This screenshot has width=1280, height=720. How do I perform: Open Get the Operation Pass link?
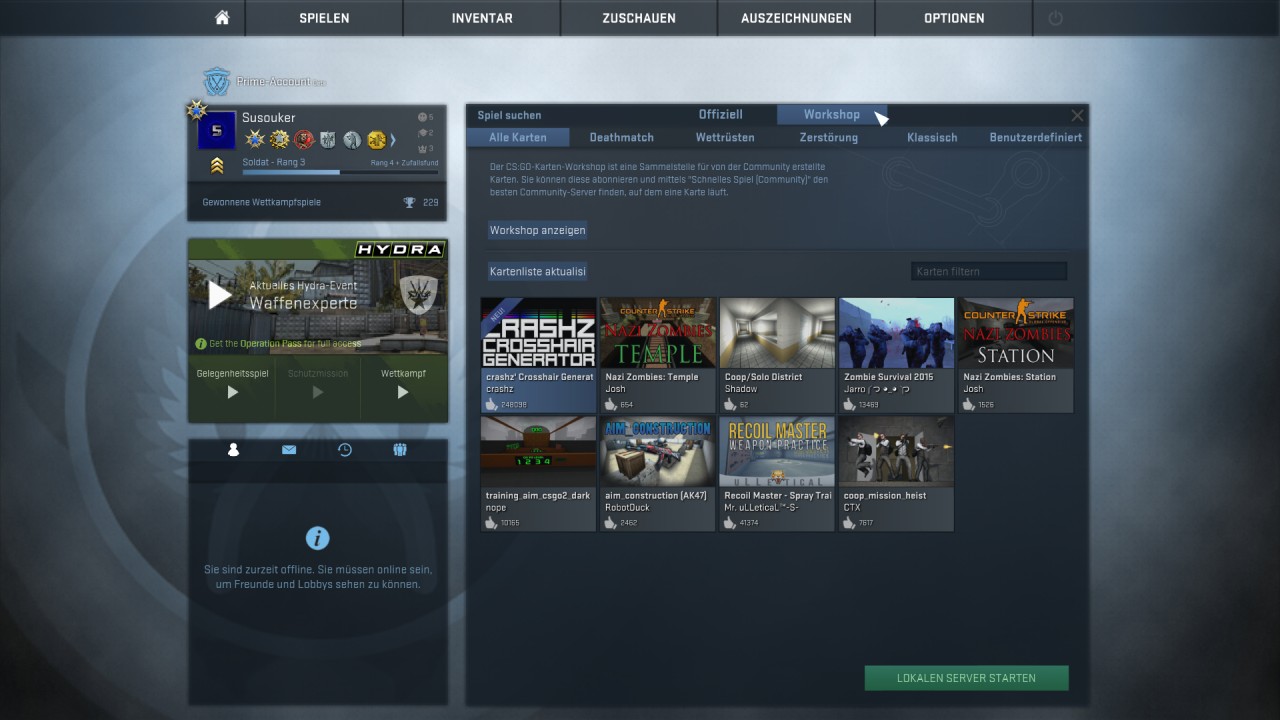pyautogui.click(x=286, y=343)
